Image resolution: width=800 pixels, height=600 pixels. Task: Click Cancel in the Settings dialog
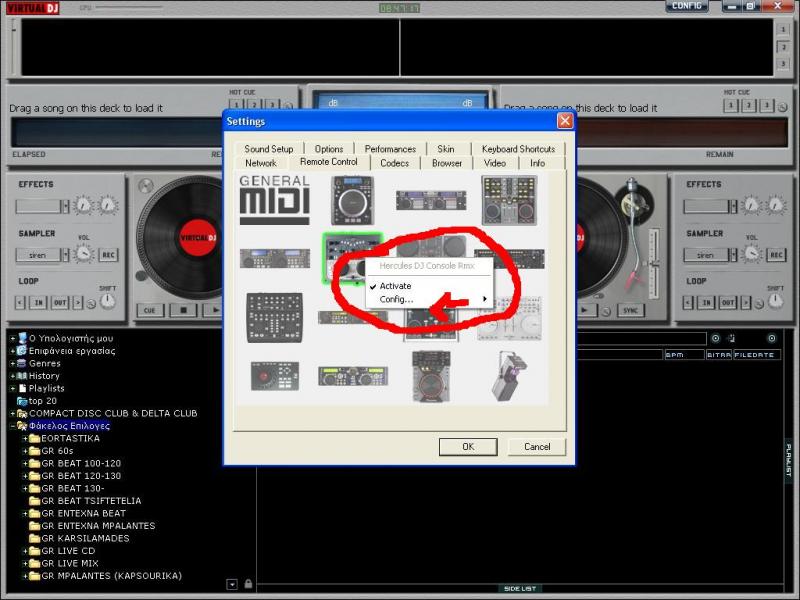pyautogui.click(x=537, y=446)
